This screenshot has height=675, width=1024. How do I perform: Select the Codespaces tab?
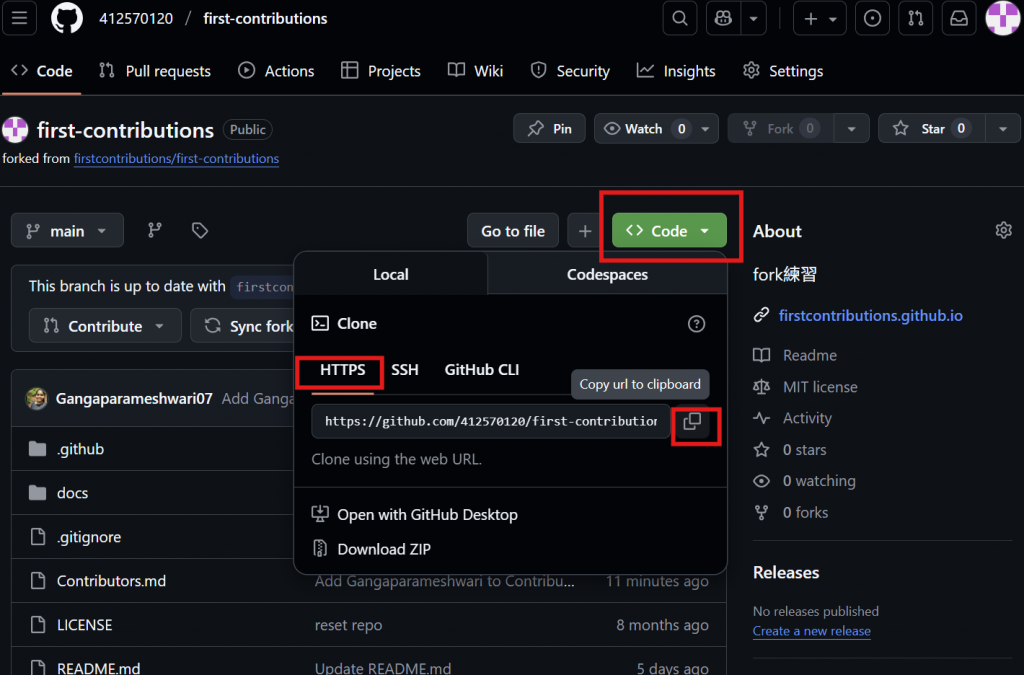(x=607, y=274)
